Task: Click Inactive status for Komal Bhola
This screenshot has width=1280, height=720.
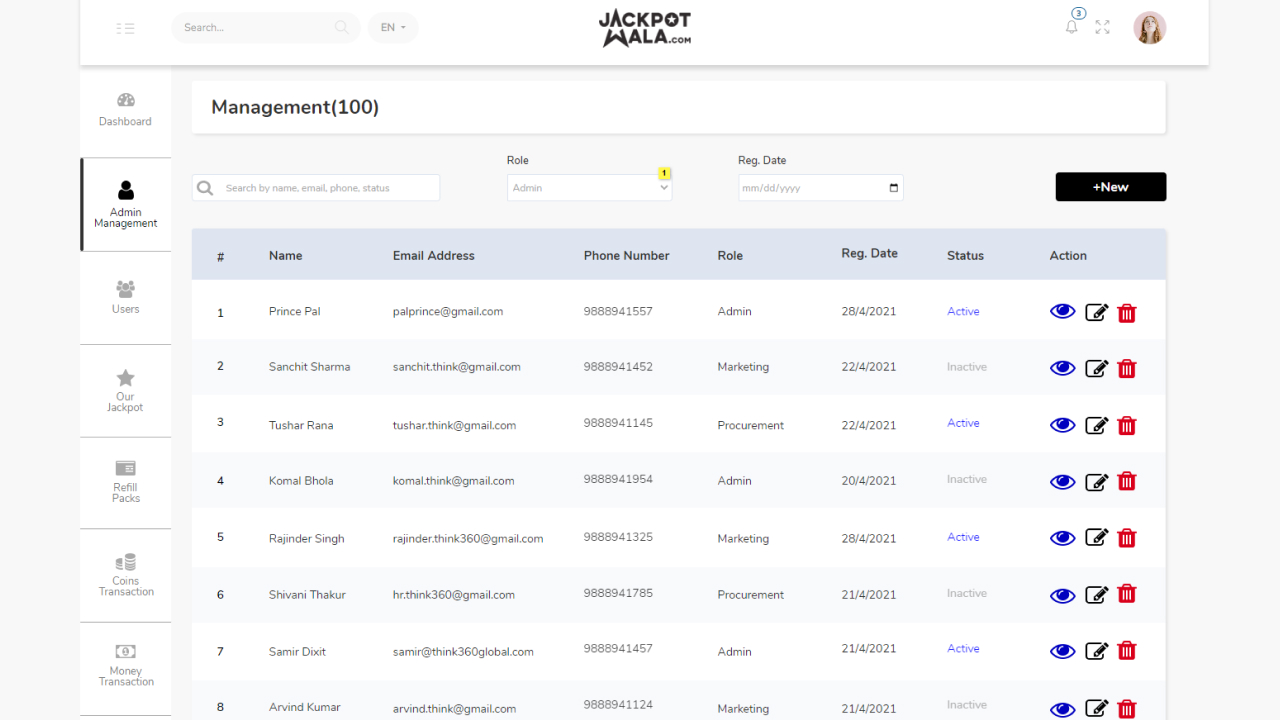Action: pyautogui.click(x=967, y=479)
